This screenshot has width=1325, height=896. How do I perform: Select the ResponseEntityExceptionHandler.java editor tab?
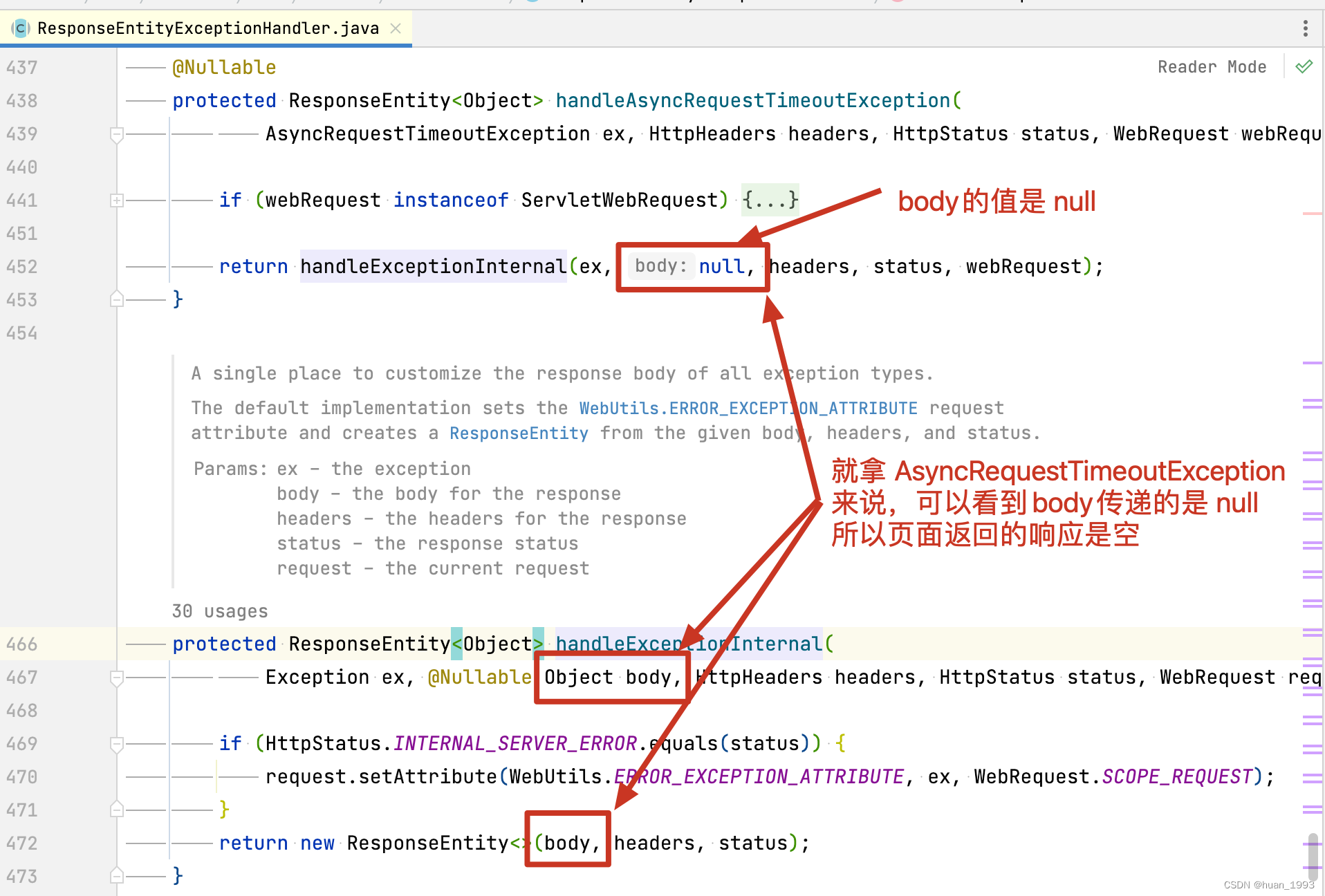[x=207, y=28]
